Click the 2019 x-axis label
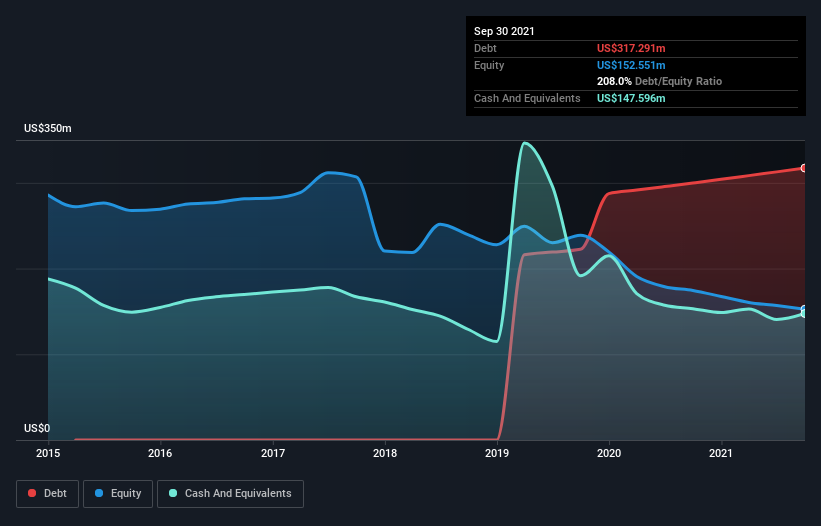Viewport: 821px width, 526px height. pyautogui.click(x=497, y=453)
